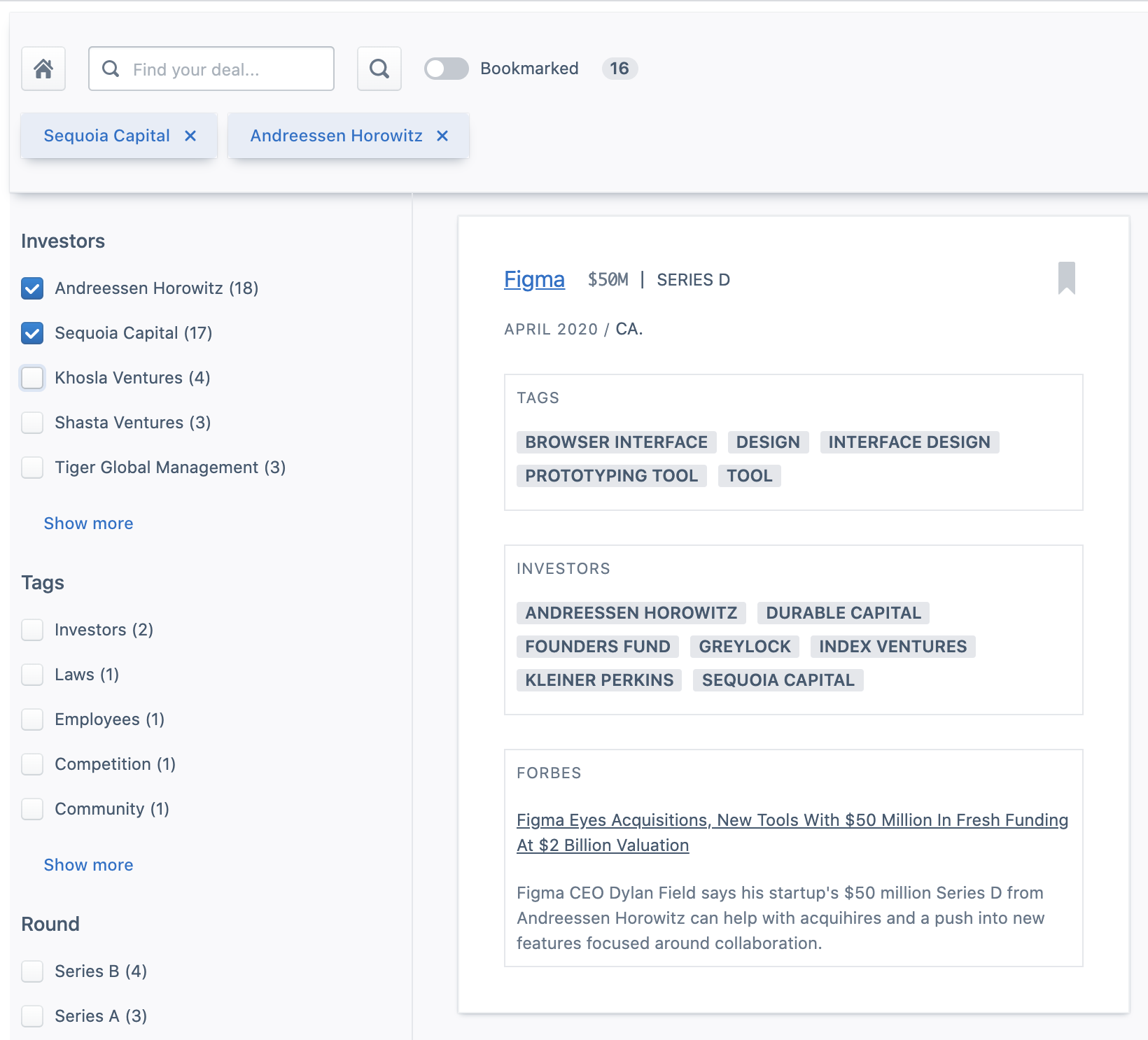Click the Andreessen Horowitz filter chip label
This screenshot has height=1040, width=1148.
(x=336, y=136)
